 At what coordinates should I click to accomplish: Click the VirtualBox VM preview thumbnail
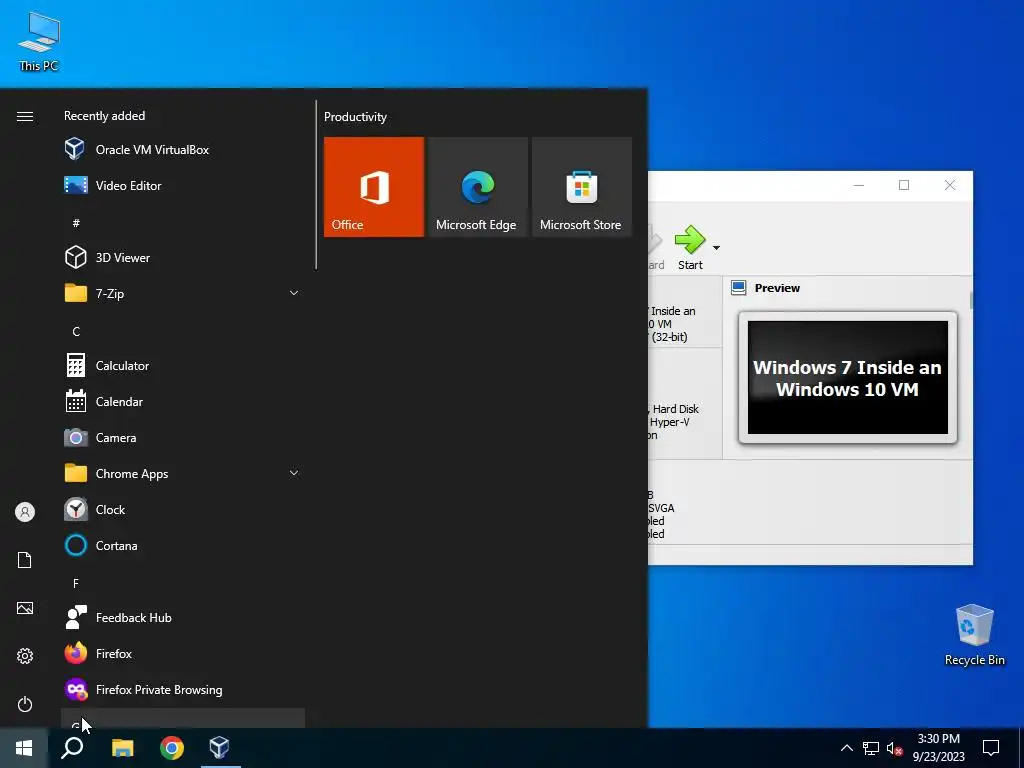(x=848, y=377)
